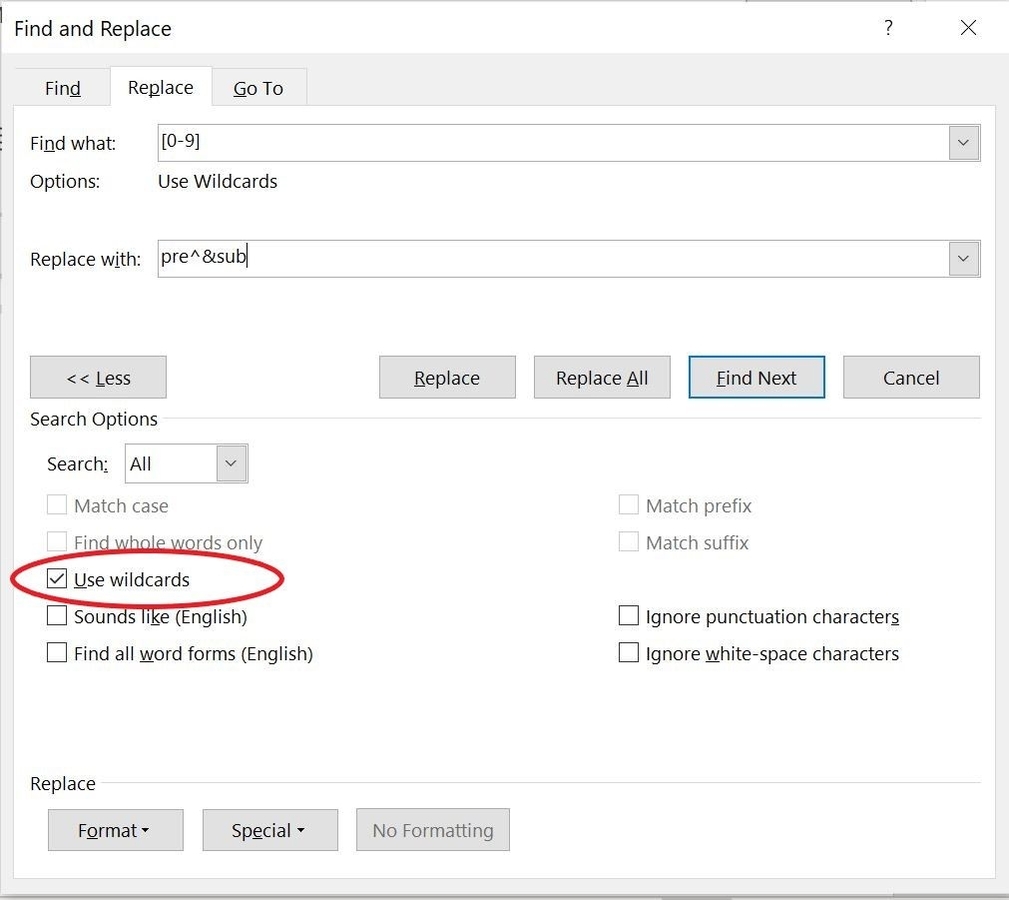Enable Find all word forms (English)
Image resolution: width=1009 pixels, height=900 pixels.
click(x=57, y=652)
